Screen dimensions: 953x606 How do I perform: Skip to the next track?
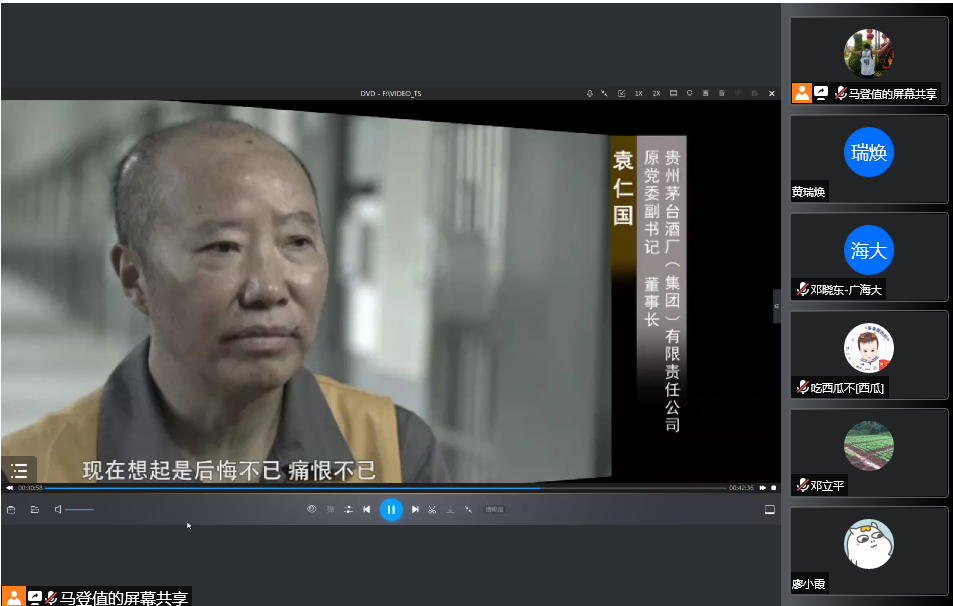click(415, 509)
